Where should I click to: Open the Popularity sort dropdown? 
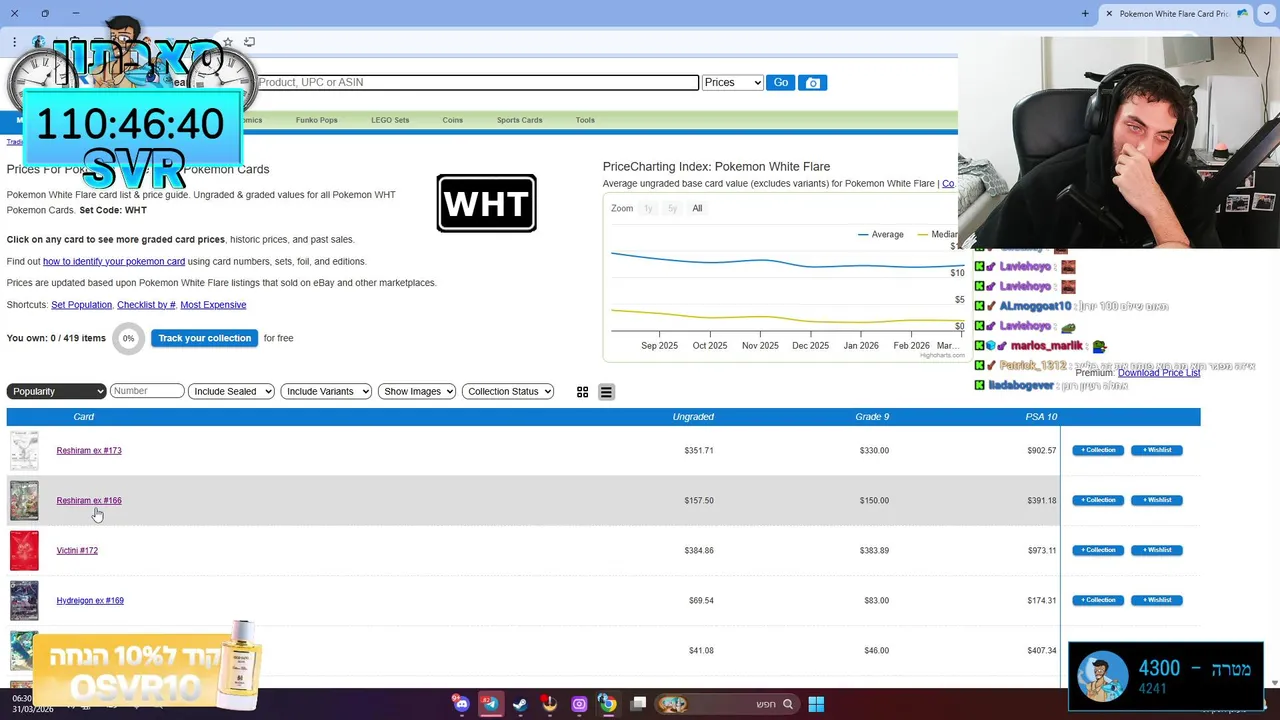[x=56, y=391]
